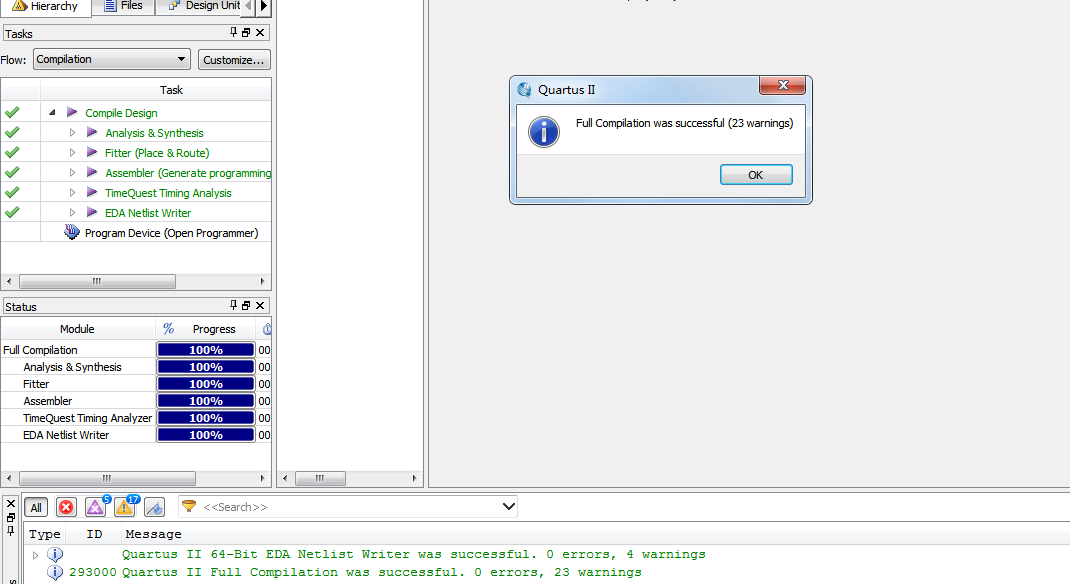Image resolution: width=1070 pixels, height=584 pixels.
Task: Click the Module column header
Action: tap(77, 329)
